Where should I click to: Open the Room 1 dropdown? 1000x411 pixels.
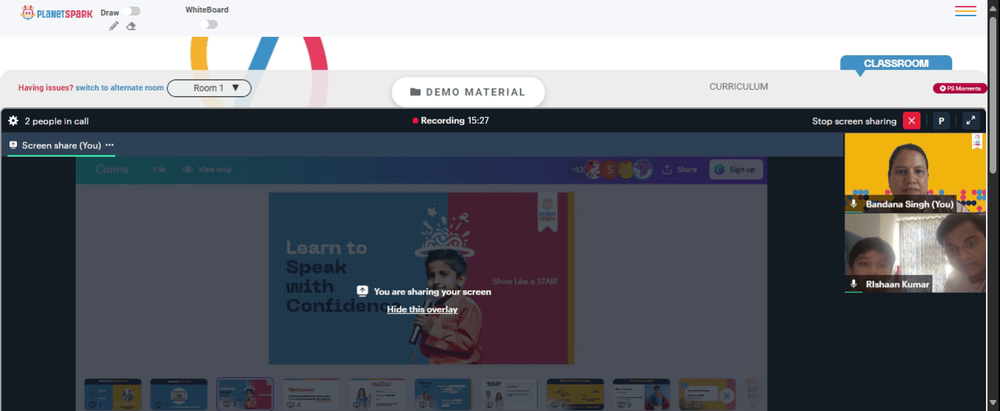[209, 88]
